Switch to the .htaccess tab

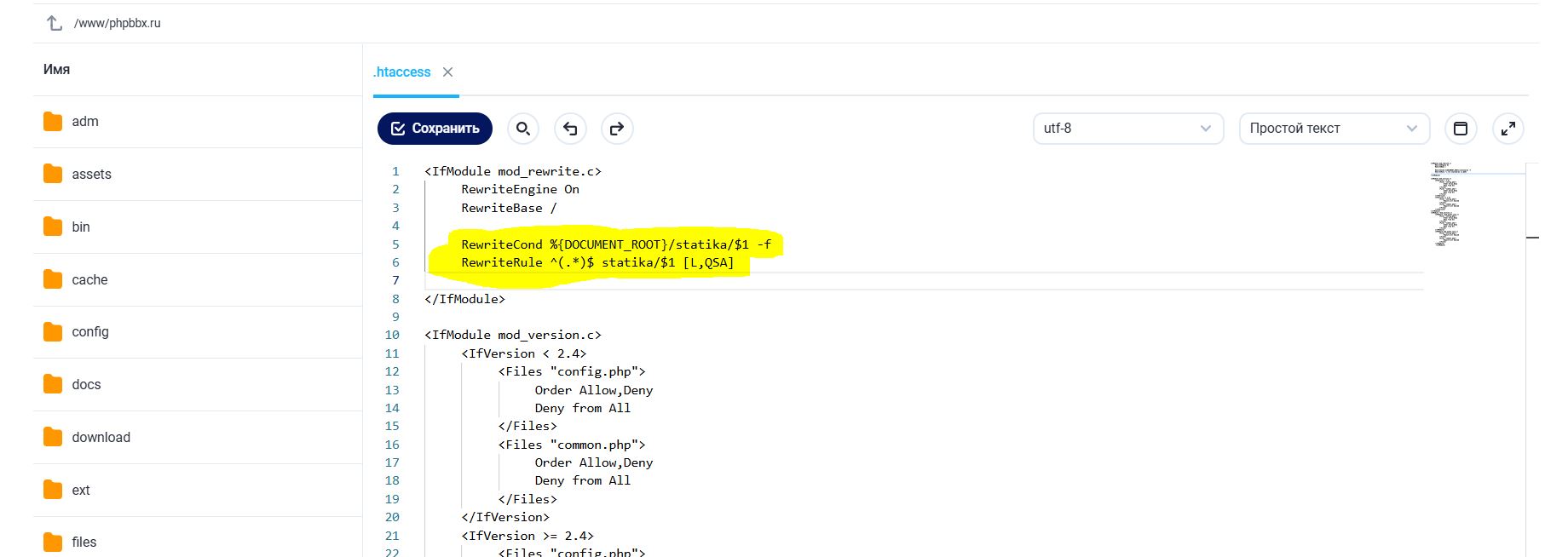click(401, 72)
